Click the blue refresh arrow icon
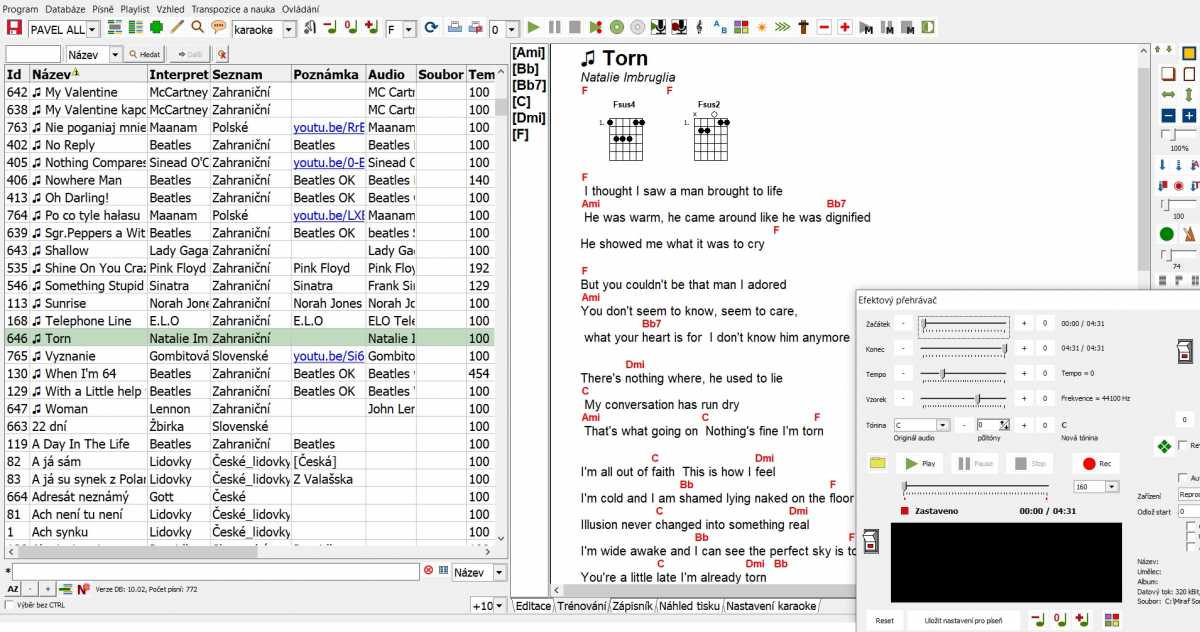Viewport: 1200px width, 632px height. [431, 28]
